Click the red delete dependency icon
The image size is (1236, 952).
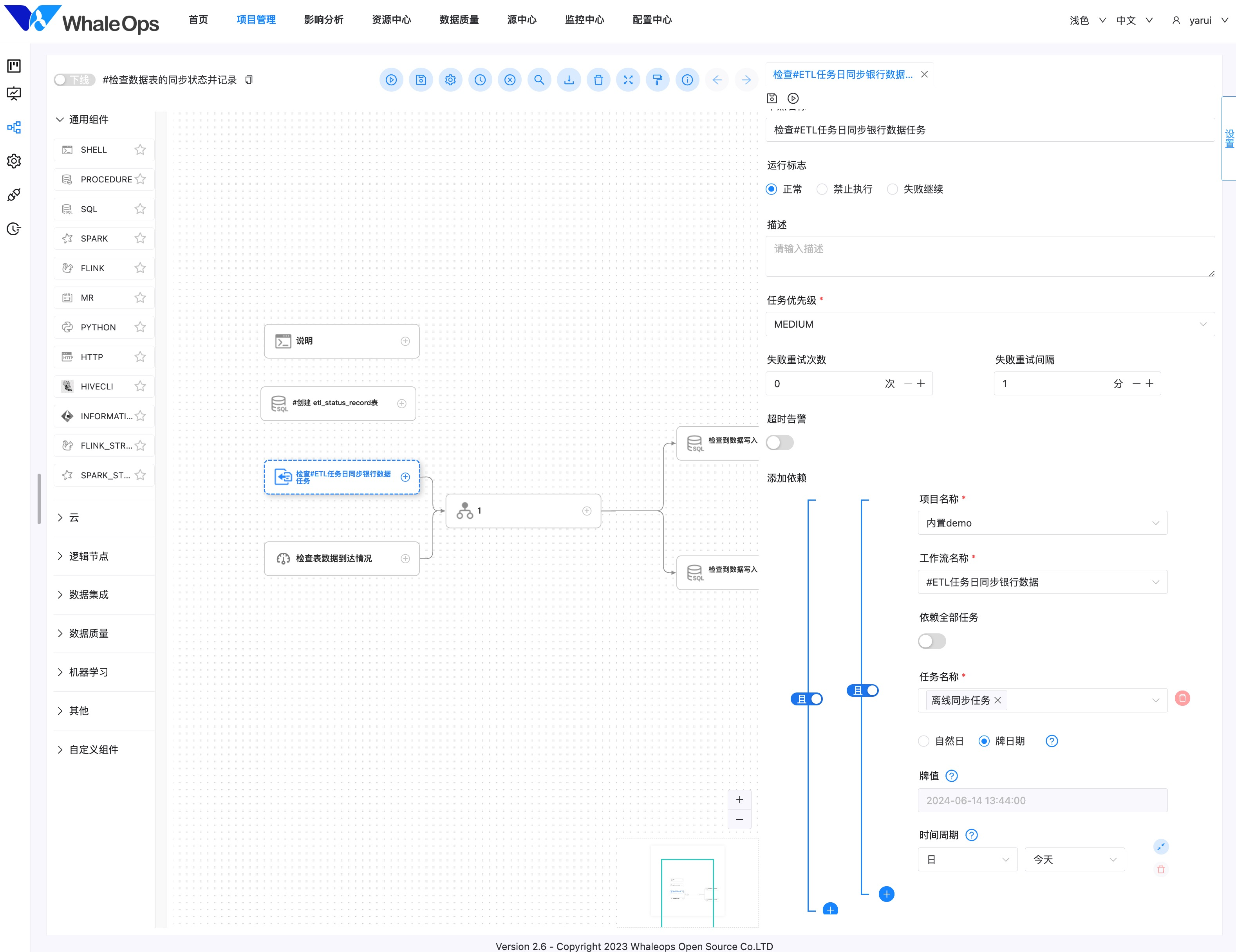(1182, 698)
